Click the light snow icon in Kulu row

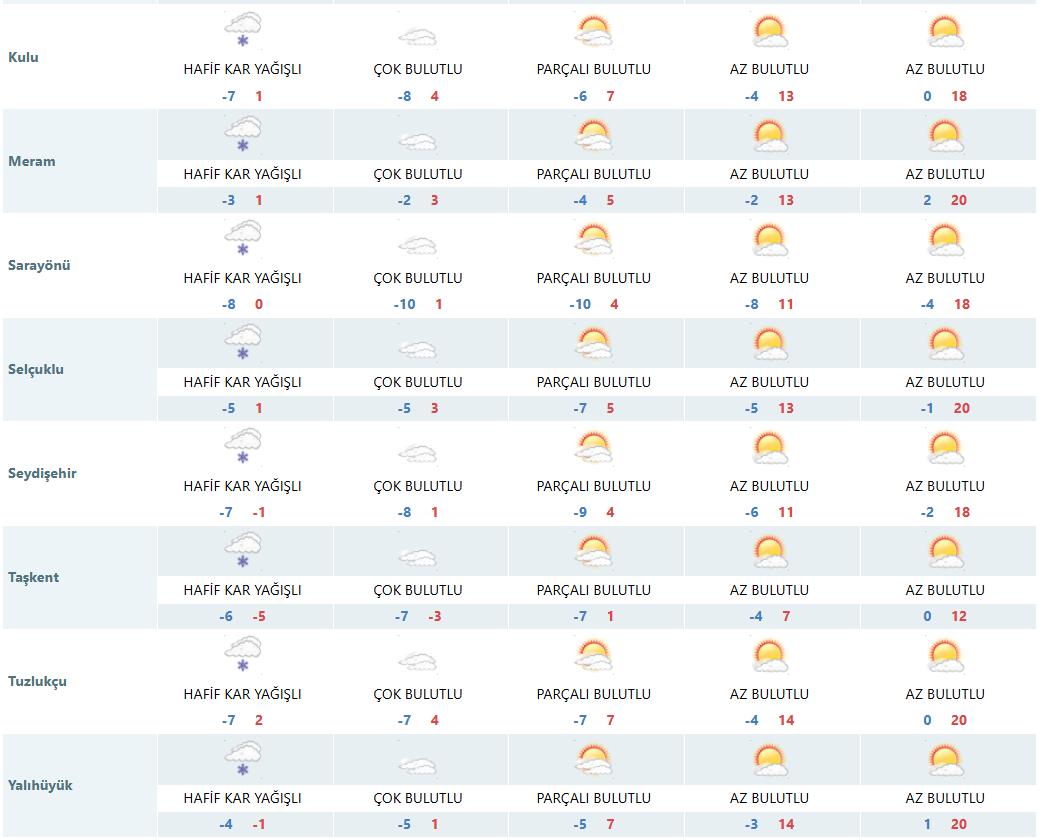[x=243, y=30]
